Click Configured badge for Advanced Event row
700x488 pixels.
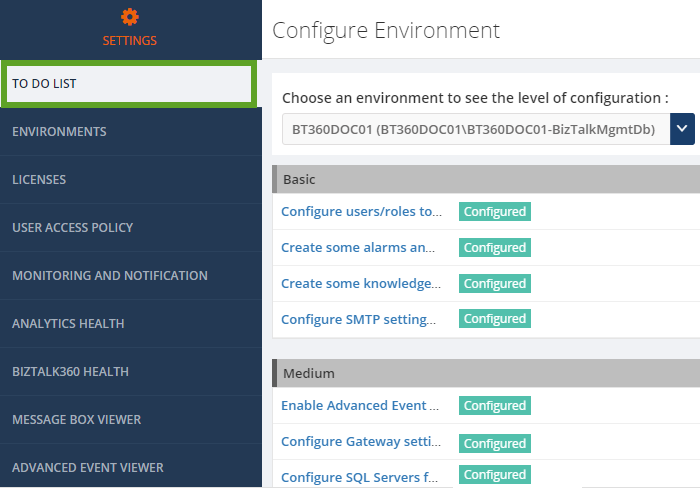pyautogui.click(x=495, y=405)
